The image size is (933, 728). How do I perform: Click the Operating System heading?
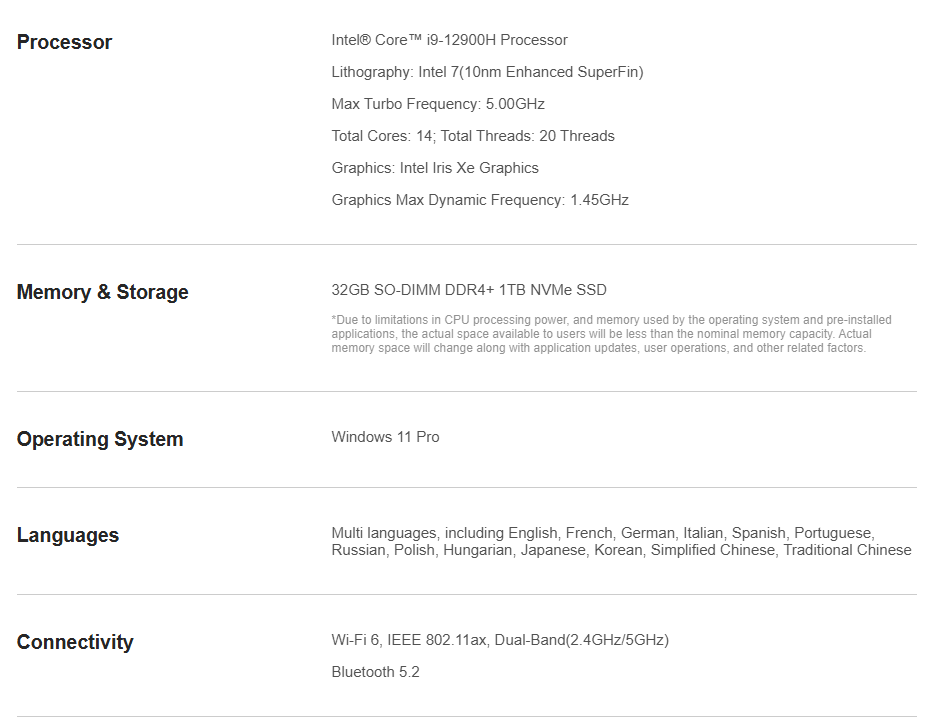tap(100, 439)
